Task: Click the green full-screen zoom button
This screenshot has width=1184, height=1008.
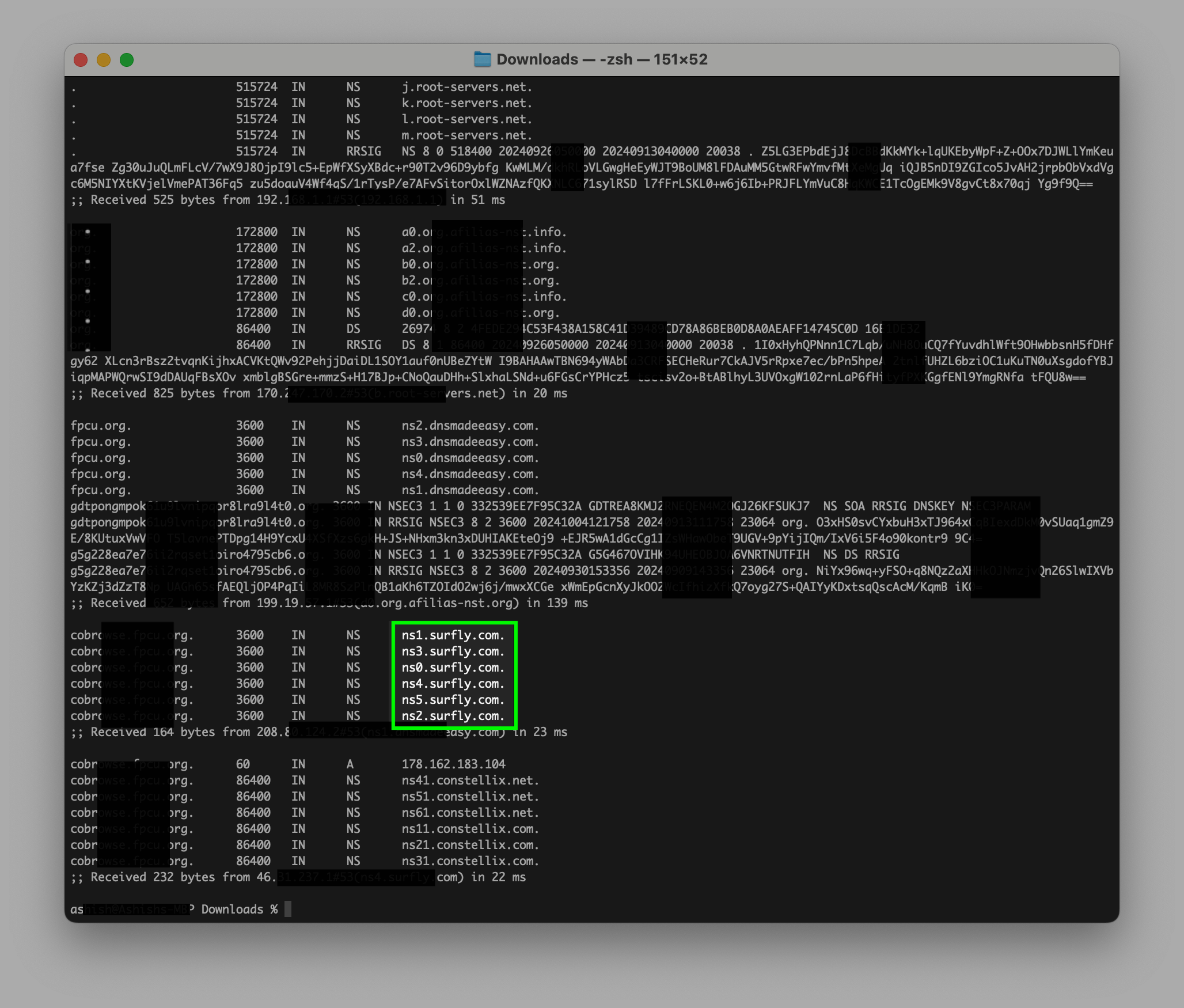Action: point(126,59)
